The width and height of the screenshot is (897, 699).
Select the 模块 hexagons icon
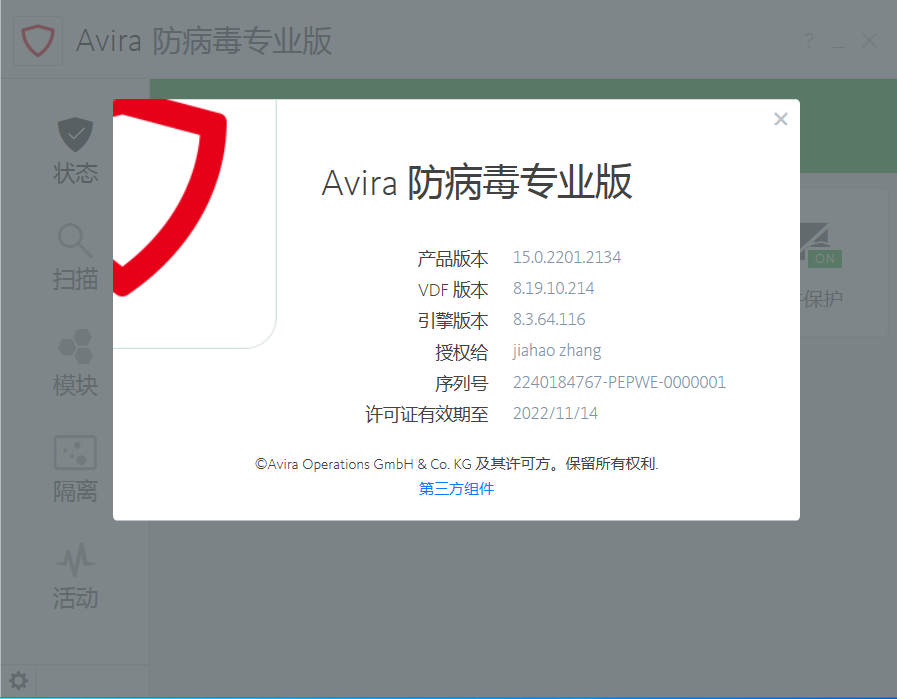point(76,346)
